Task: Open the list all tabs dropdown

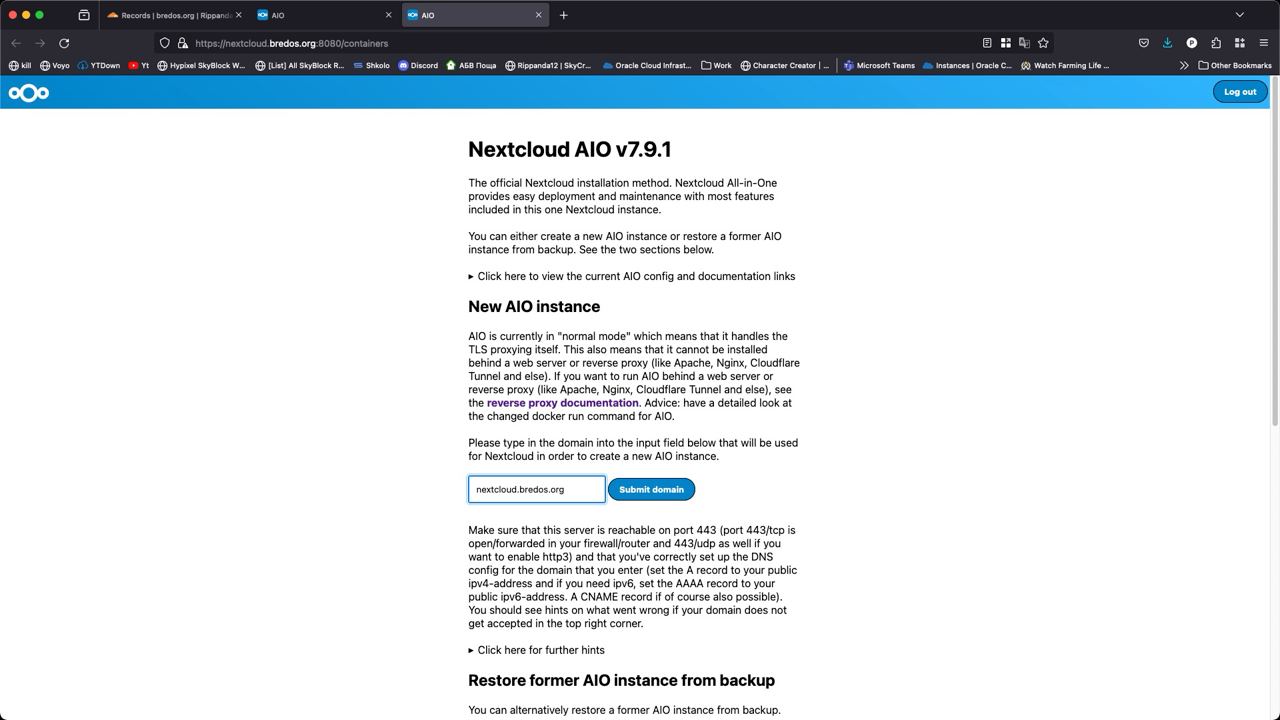Action: tap(1239, 15)
